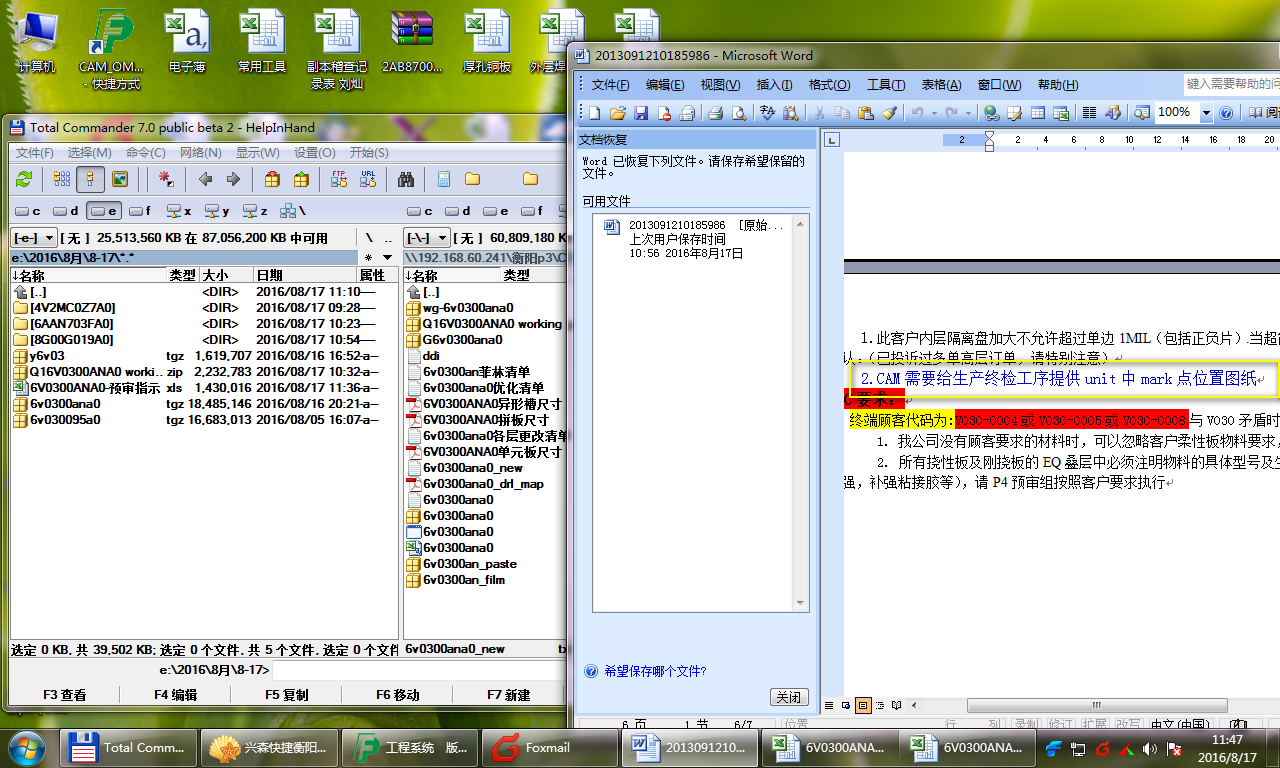The width and height of the screenshot is (1280, 768).
Task: Open Total Commander 文件(F) menu
Action: 35,152
